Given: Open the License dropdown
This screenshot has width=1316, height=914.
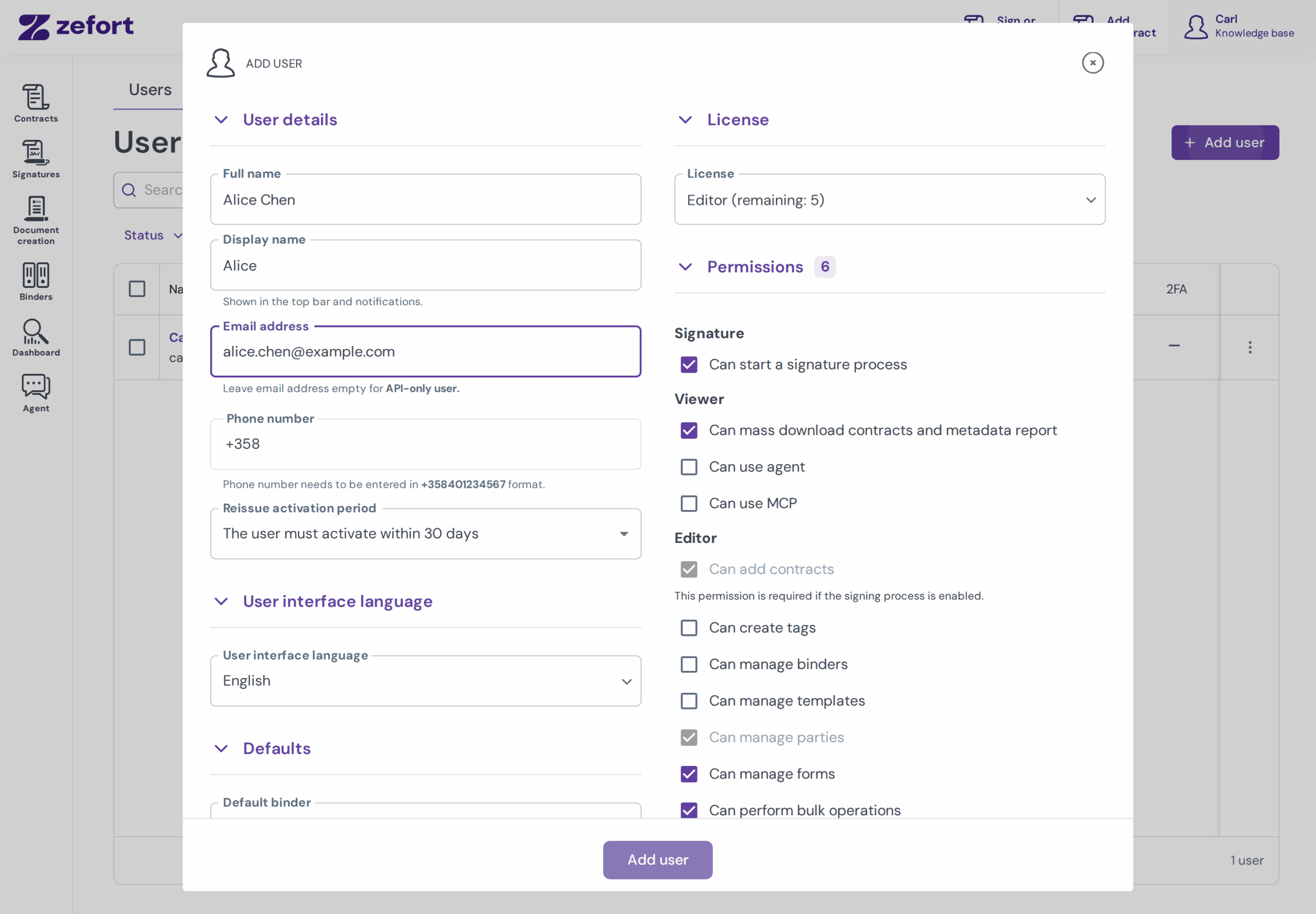Looking at the screenshot, I should [889, 200].
